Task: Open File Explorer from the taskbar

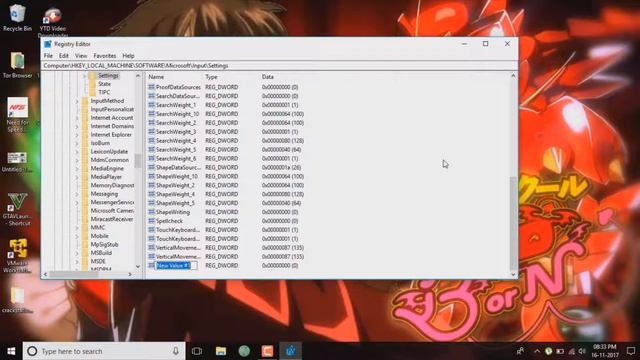Action: [x=221, y=351]
